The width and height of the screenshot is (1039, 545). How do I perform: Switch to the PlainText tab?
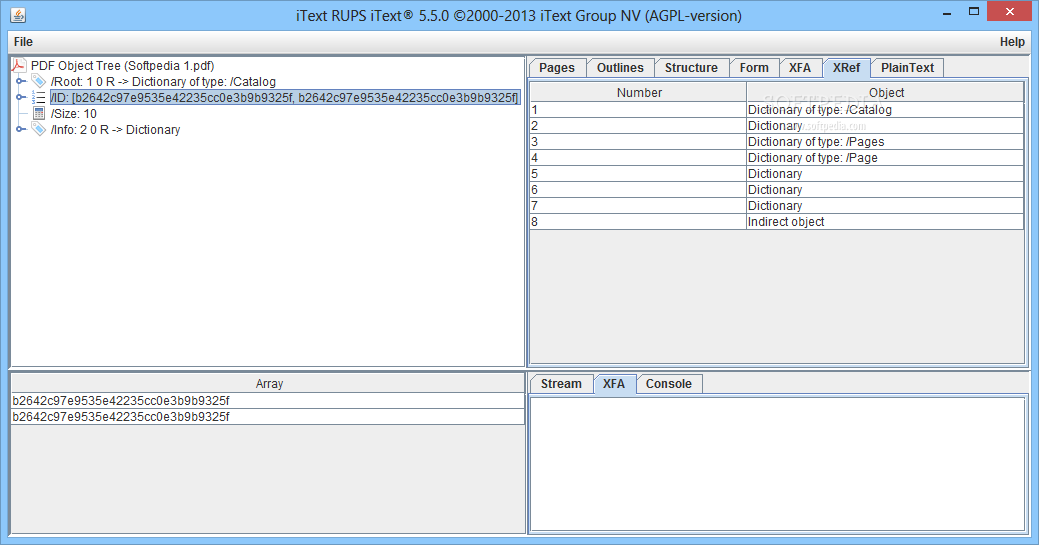click(x=907, y=68)
